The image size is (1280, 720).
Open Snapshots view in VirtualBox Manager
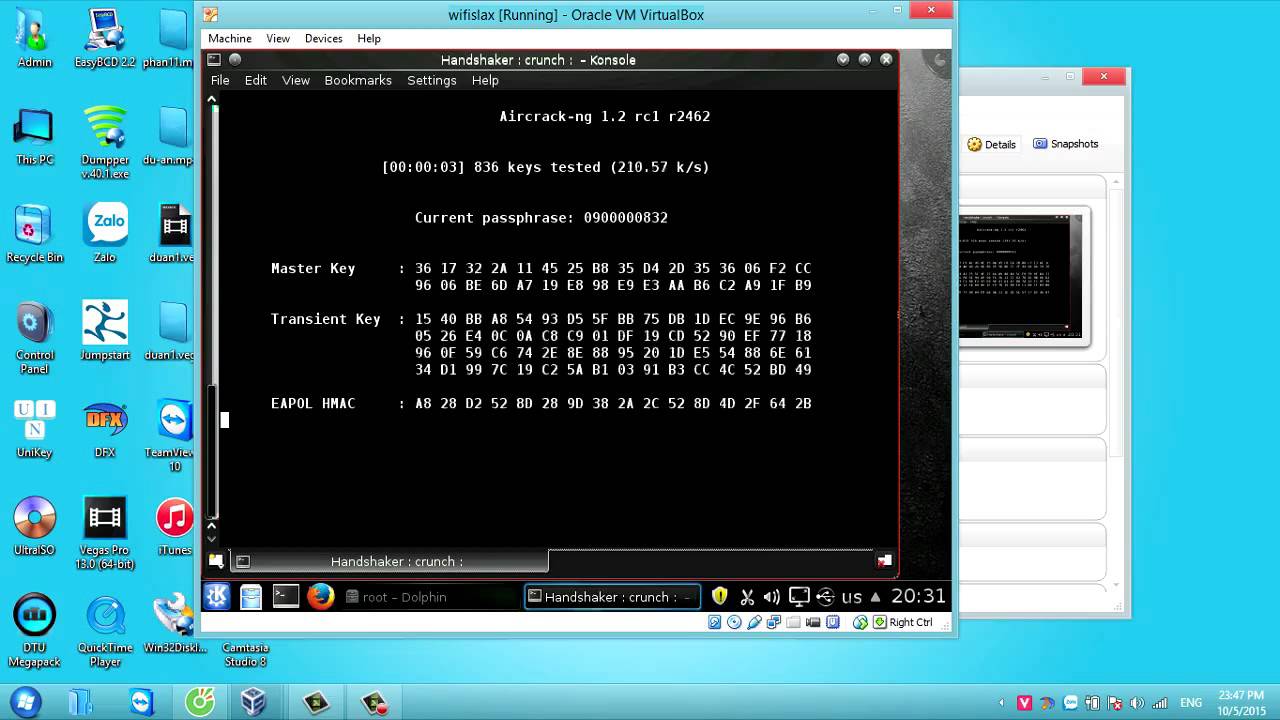point(1065,144)
